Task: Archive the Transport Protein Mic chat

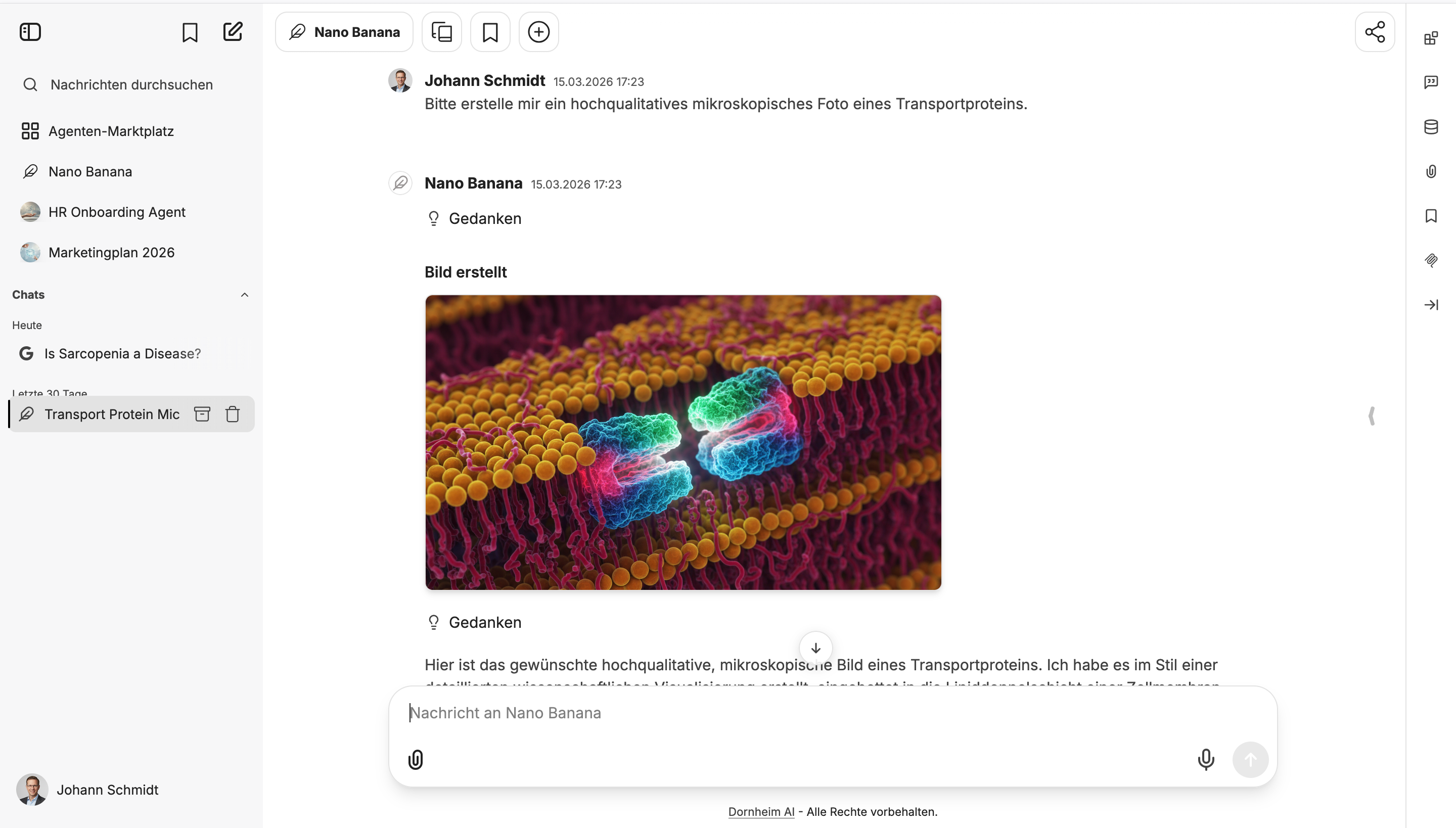Action: 202,414
